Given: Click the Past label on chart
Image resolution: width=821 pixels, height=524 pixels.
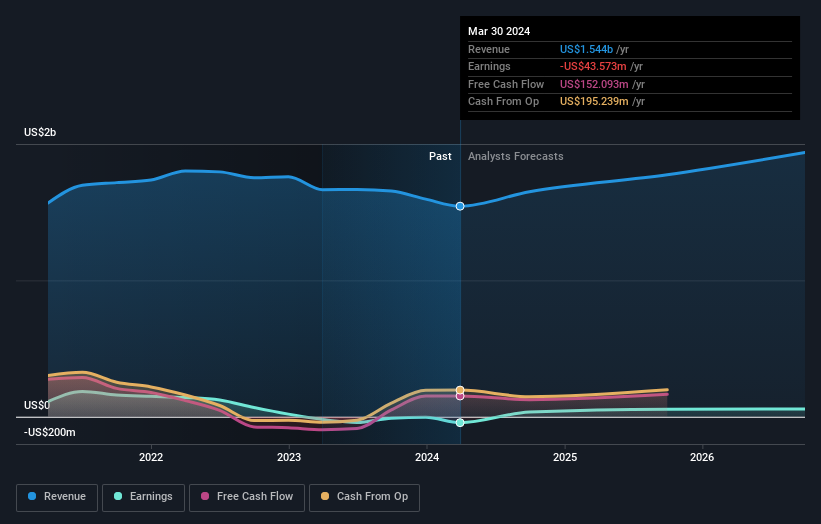Looking at the screenshot, I should (x=440, y=156).
